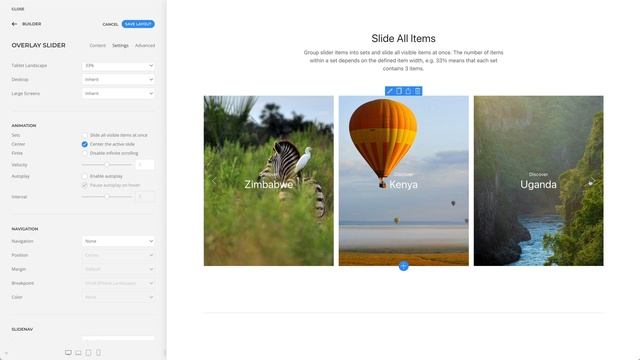The image size is (640, 360).
Task: Click the 'Animation' section label
Action: point(24,126)
